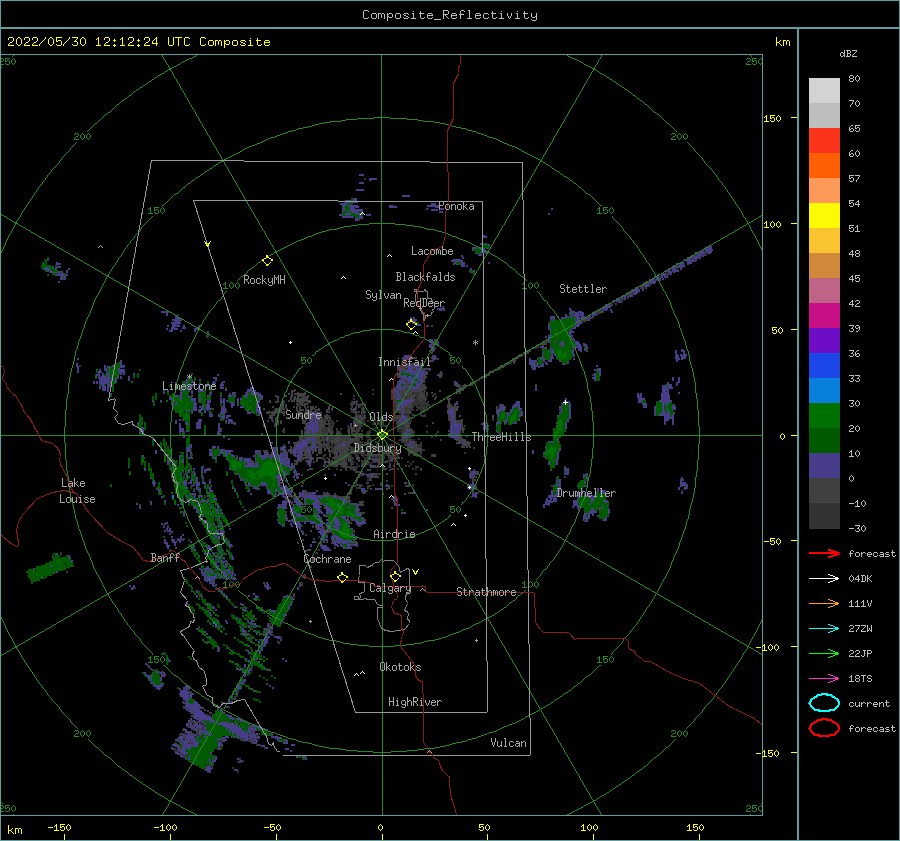Click the Airdrie label
The width and height of the screenshot is (900, 841).
pos(394,534)
